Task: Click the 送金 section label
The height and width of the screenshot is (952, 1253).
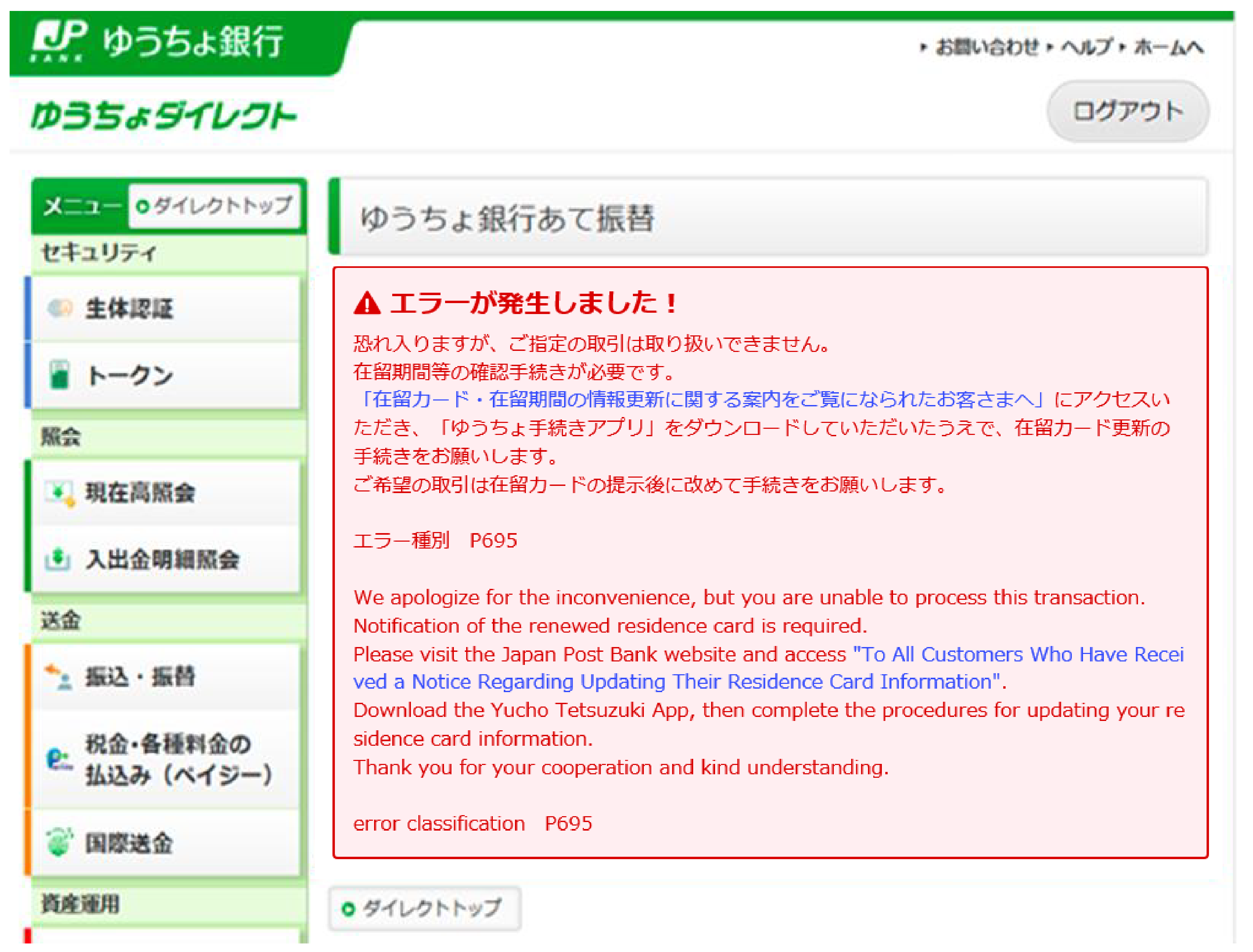Action: tap(61, 621)
